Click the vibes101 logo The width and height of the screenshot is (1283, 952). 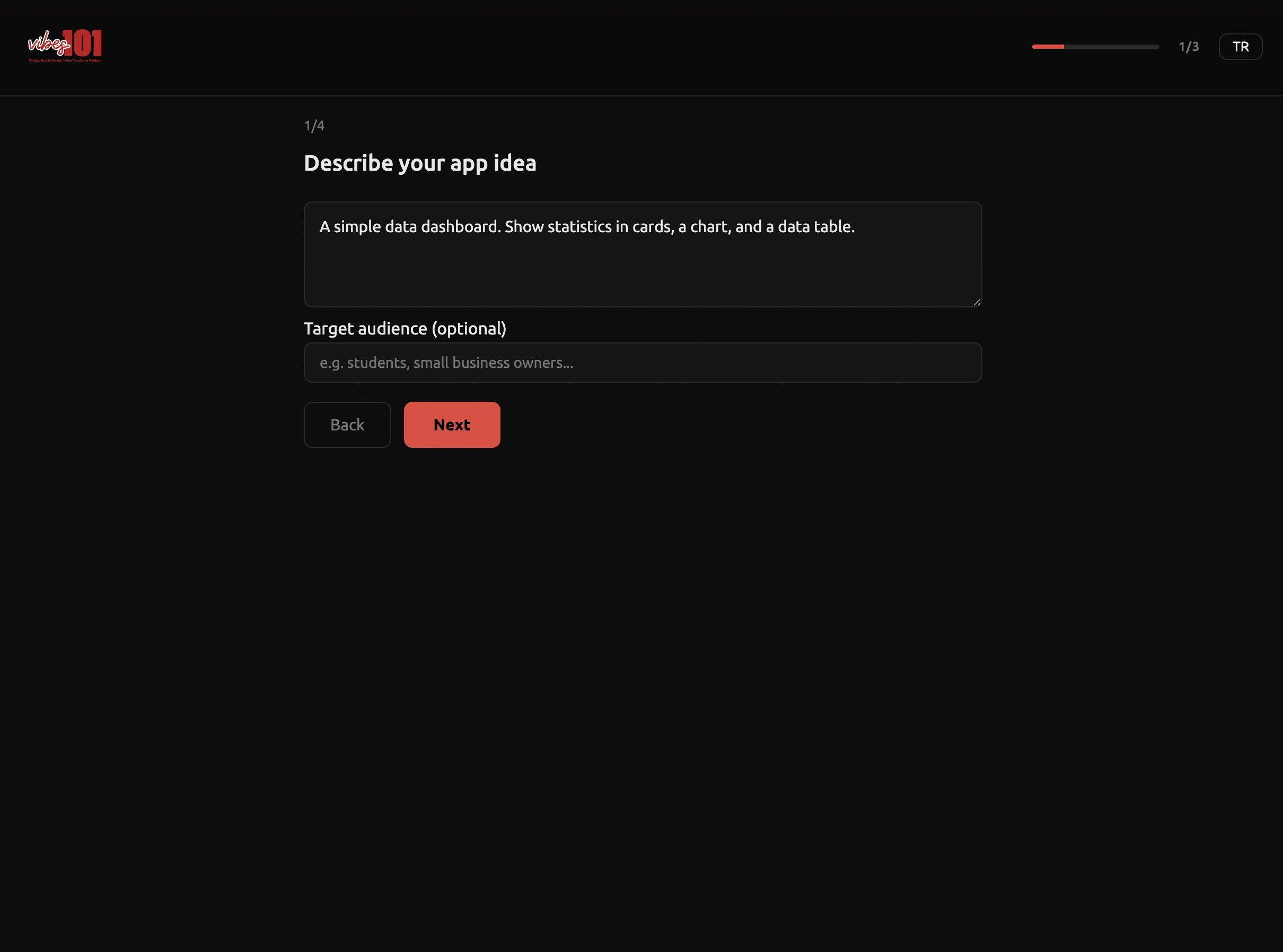pos(65,45)
